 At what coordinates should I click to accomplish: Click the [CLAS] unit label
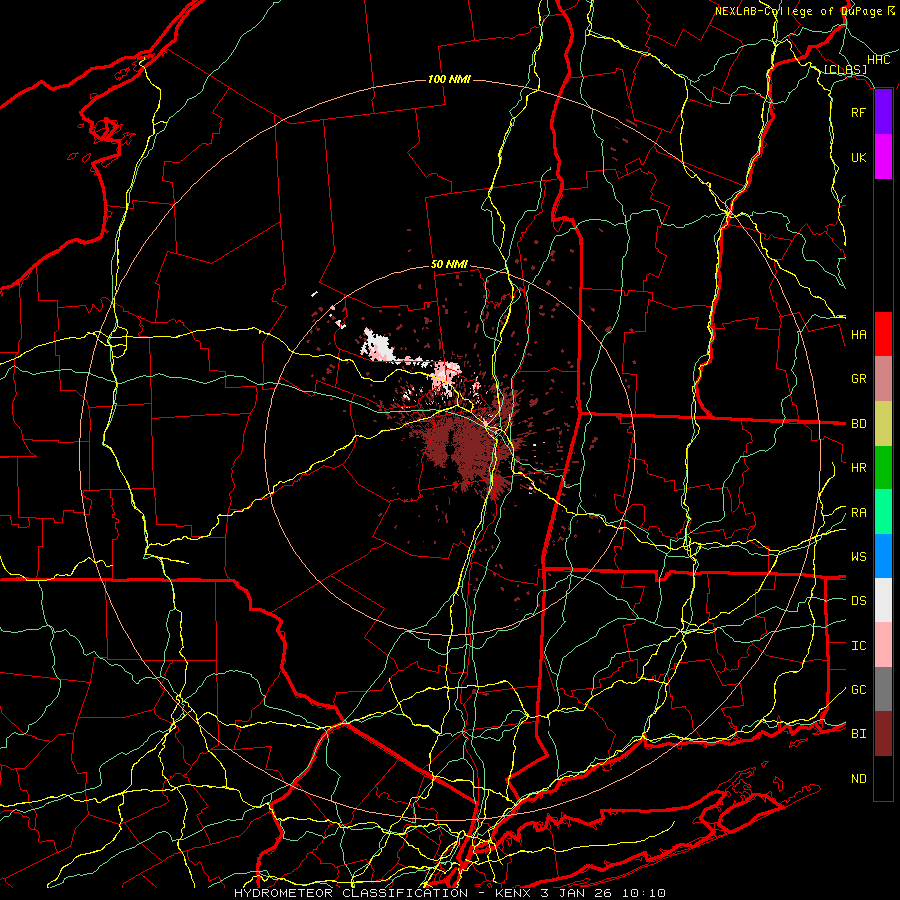[845, 69]
